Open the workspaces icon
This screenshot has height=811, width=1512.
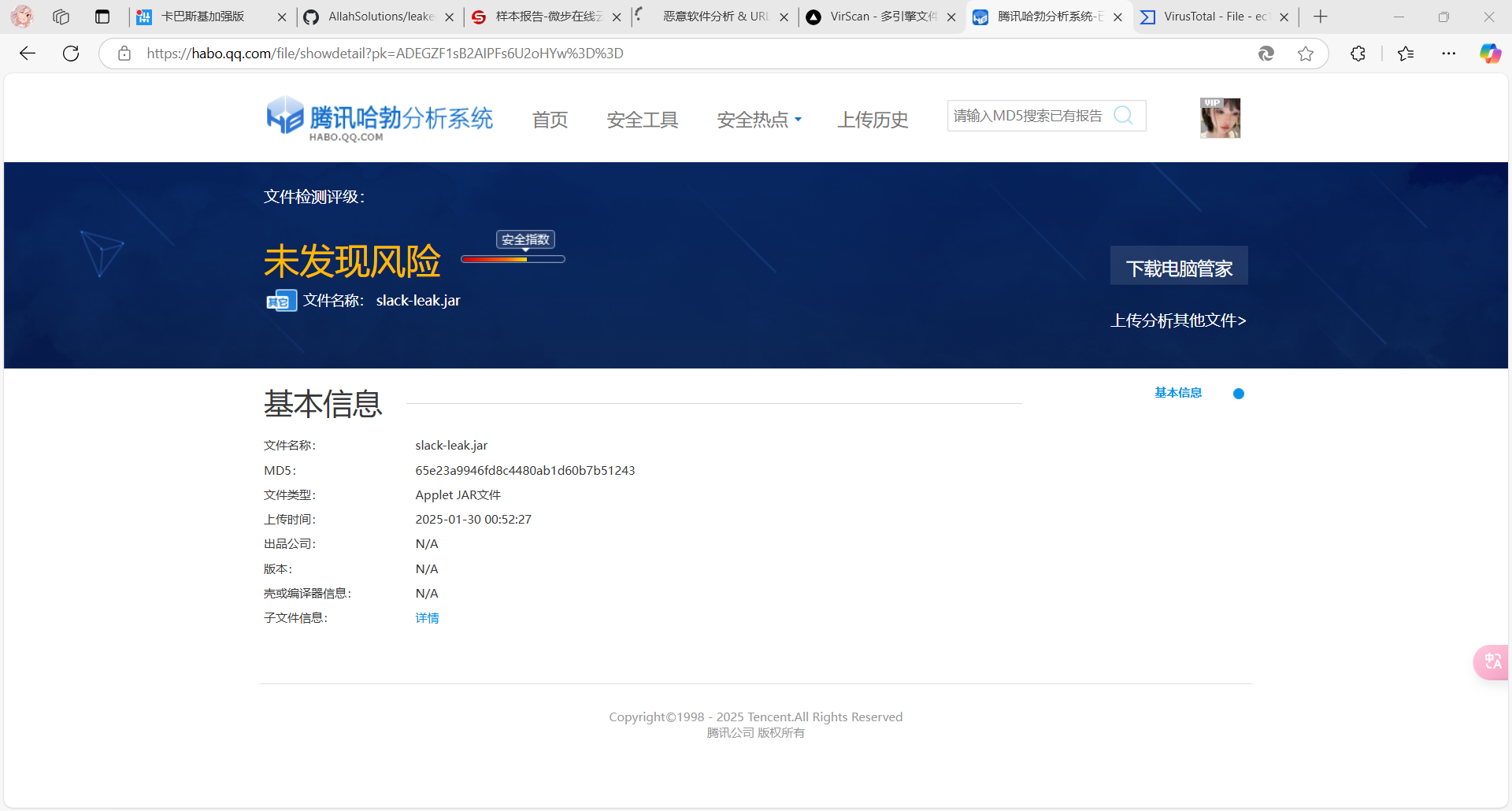pos(61,17)
